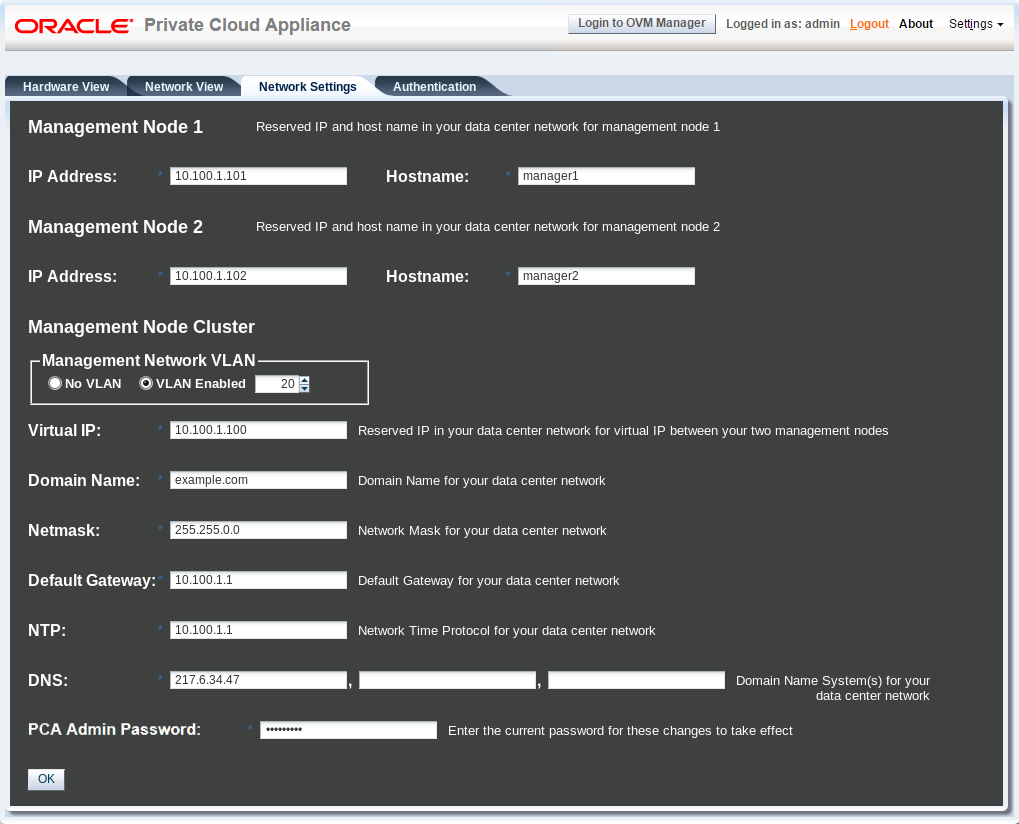Switch to the Hardware View tab
Image resolution: width=1019 pixels, height=824 pixels.
tap(65, 86)
